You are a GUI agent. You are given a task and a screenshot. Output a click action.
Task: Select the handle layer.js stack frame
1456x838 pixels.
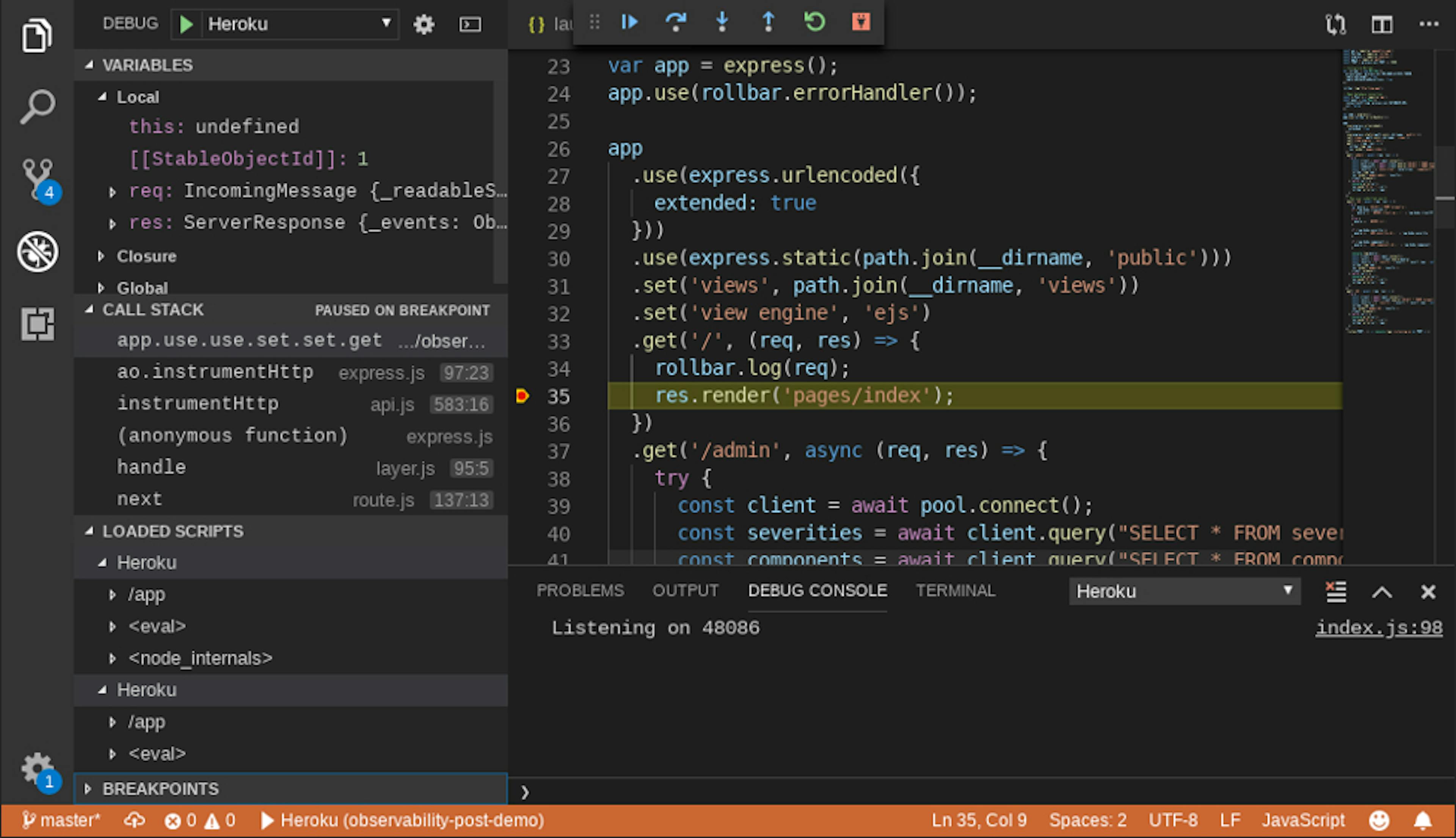pyautogui.click(x=290, y=468)
